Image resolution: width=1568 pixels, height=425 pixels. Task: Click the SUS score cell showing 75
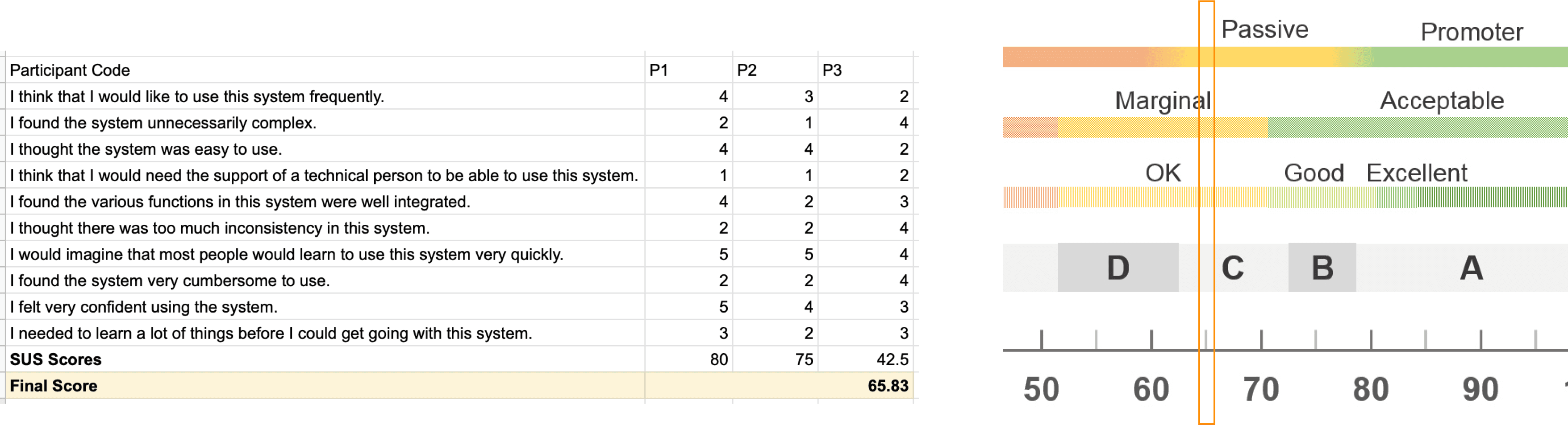(804, 359)
